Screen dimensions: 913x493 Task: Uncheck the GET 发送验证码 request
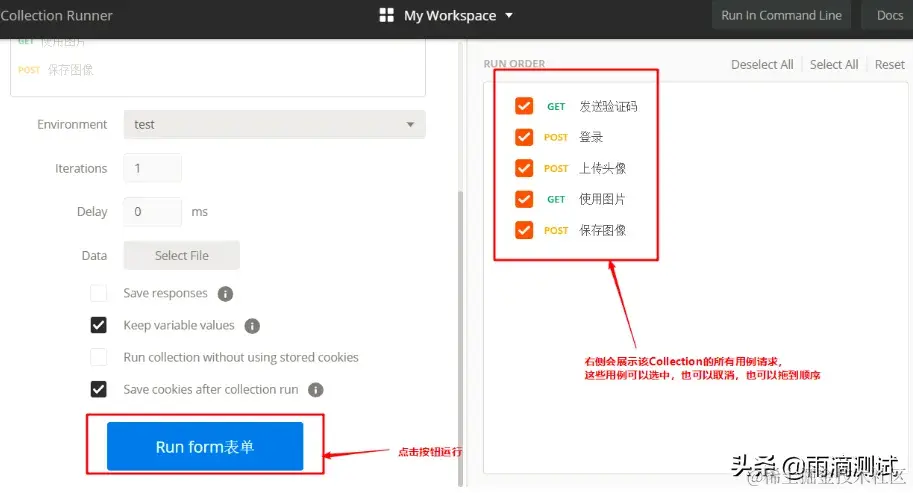(x=524, y=106)
